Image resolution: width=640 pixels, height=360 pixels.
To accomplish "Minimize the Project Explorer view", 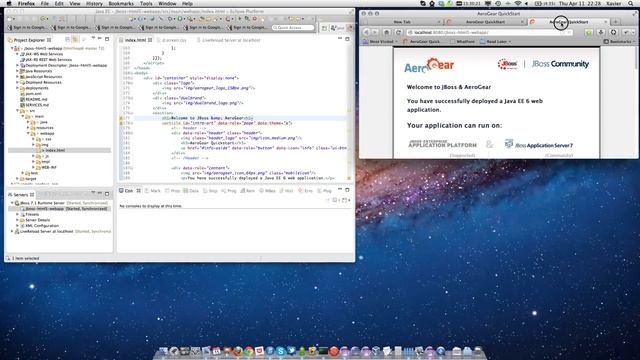I will coord(100,39).
